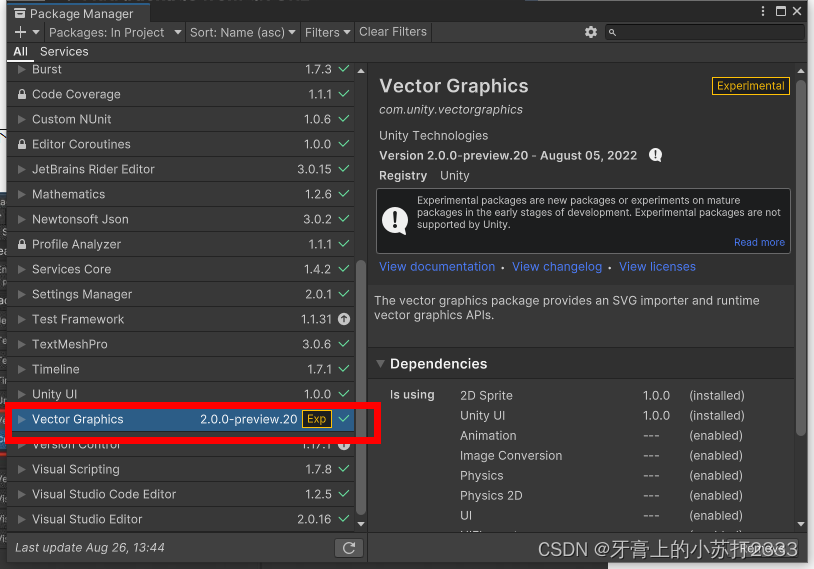Collapse the Dependencies section
The image size is (814, 569).
[x=381, y=363]
